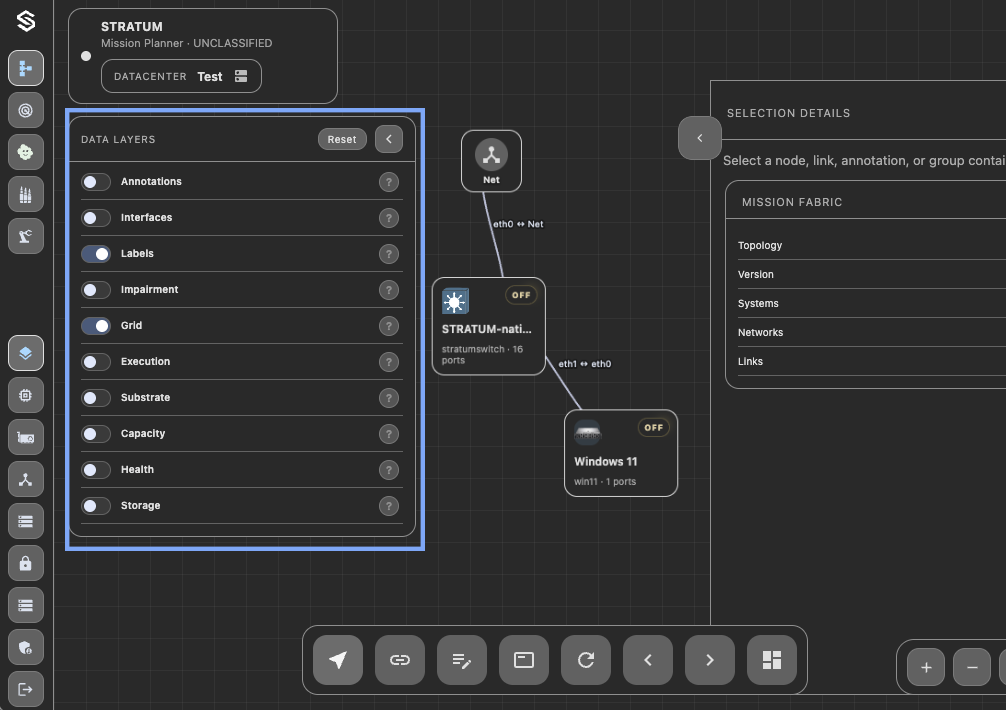Viewport: 1006px width, 710px height.
Task: Select the STRATUM-nati... switch node
Action: 489,326
